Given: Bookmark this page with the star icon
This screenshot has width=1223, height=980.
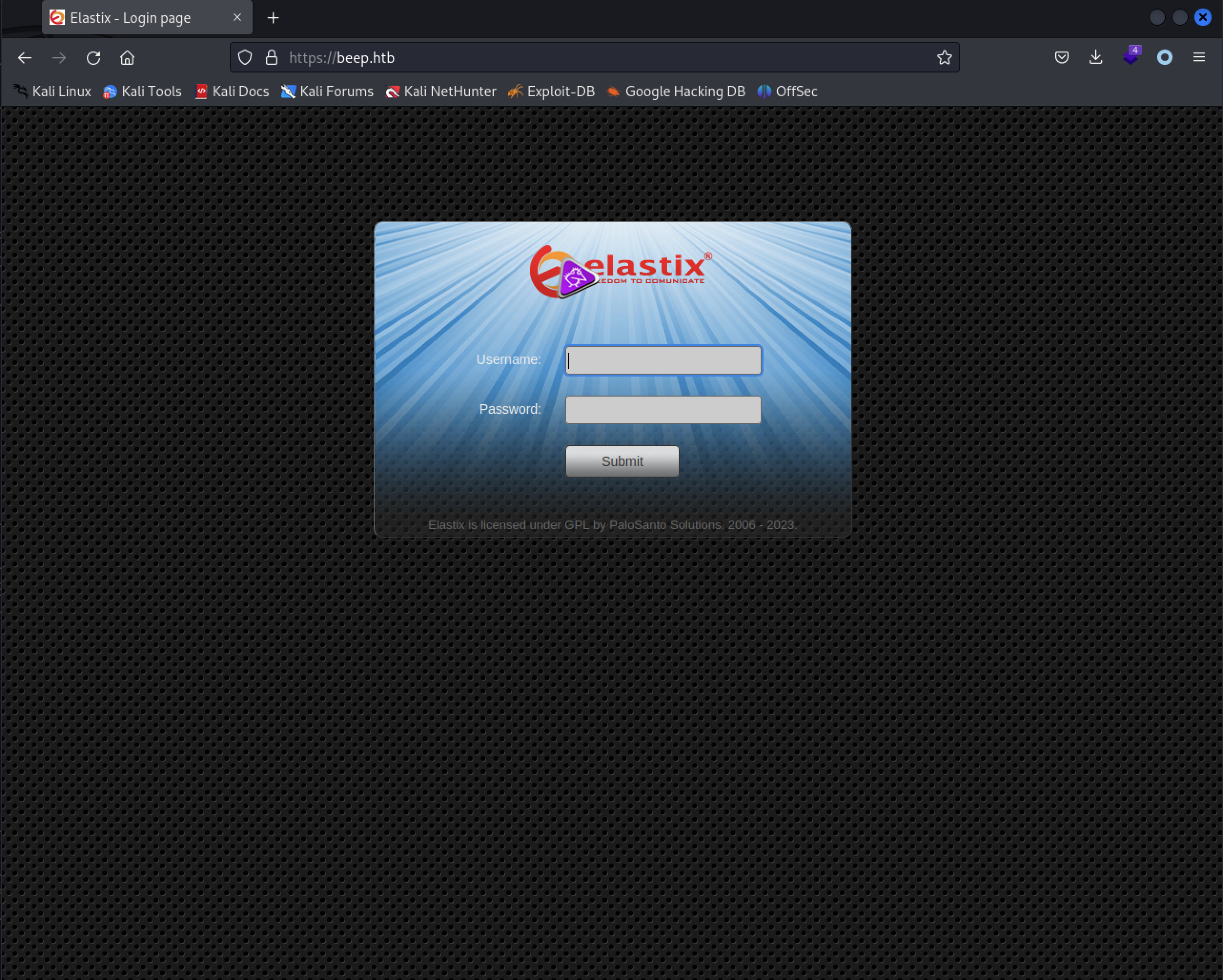Looking at the screenshot, I should pyautogui.click(x=945, y=57).
